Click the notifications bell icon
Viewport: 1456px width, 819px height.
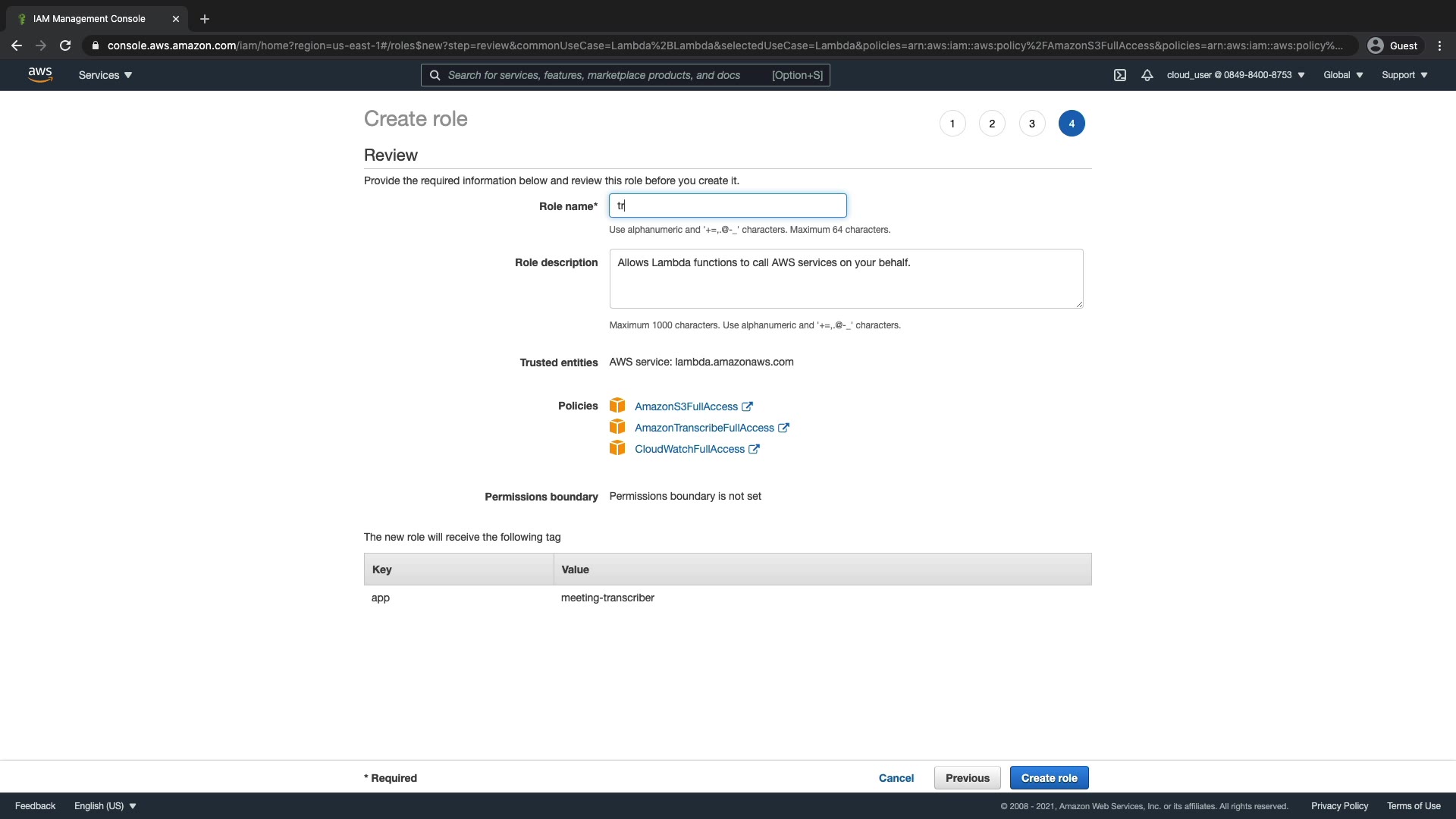tap(1147, 75)
